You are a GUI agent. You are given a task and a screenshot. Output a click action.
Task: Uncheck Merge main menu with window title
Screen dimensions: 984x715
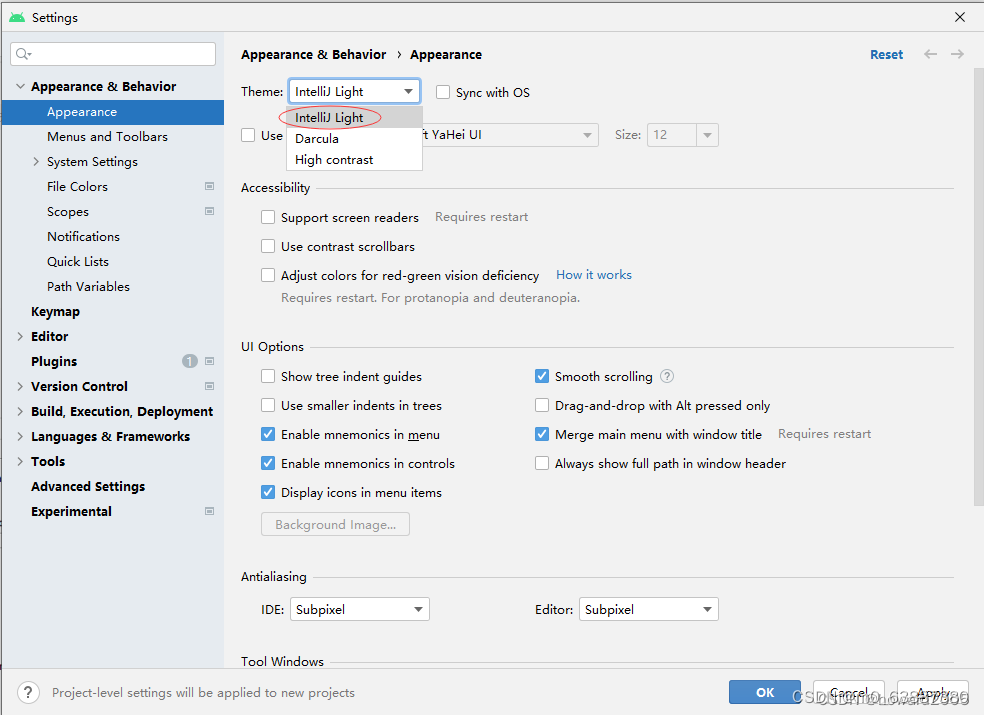point(542,434)
